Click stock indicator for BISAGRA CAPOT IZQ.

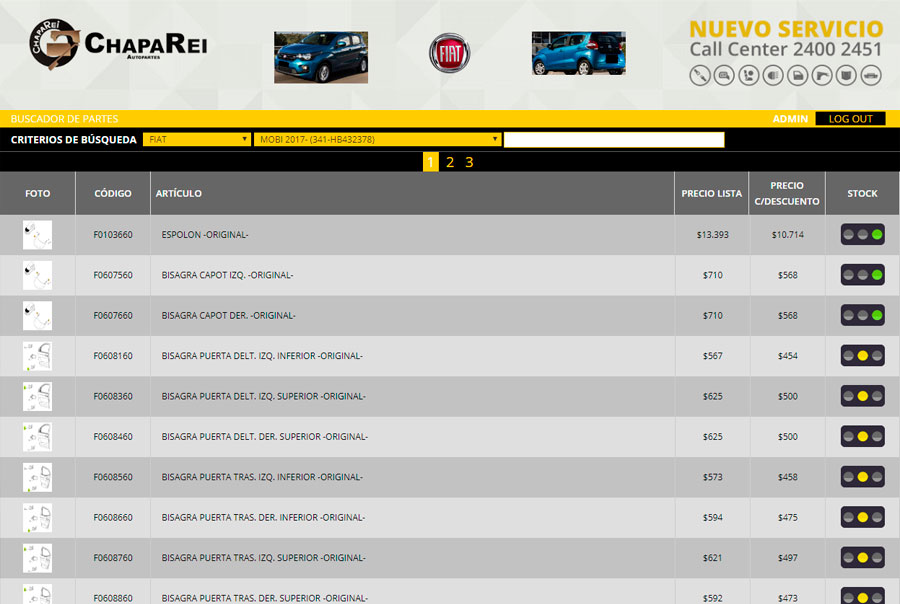(862, 275)
